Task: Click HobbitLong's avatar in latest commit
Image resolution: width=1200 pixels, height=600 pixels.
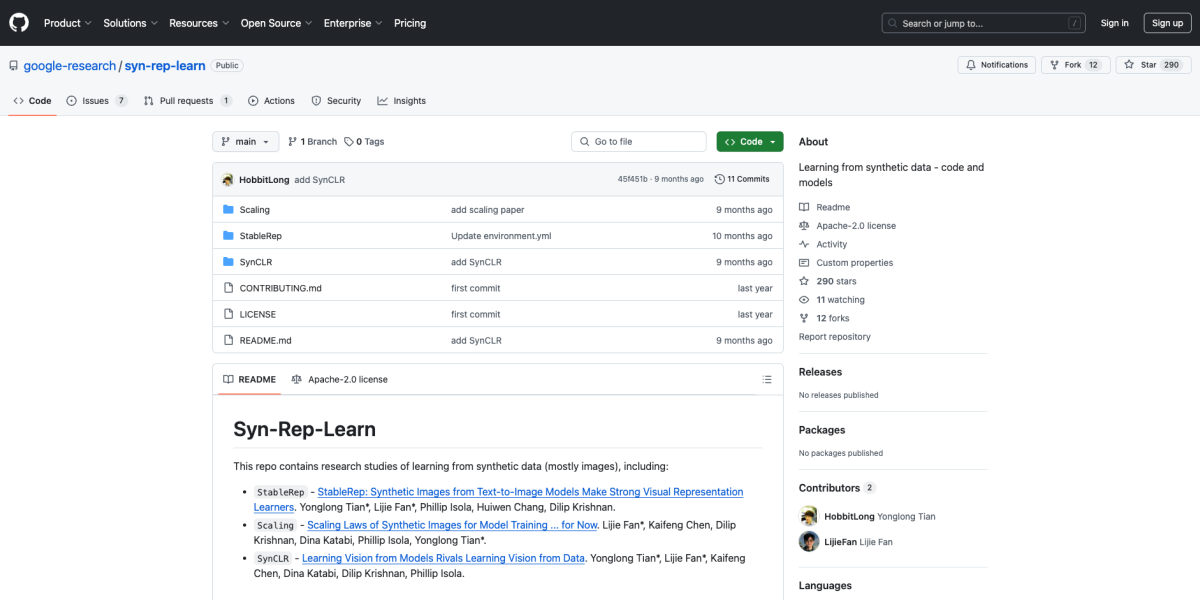Action: coord(228,180)
